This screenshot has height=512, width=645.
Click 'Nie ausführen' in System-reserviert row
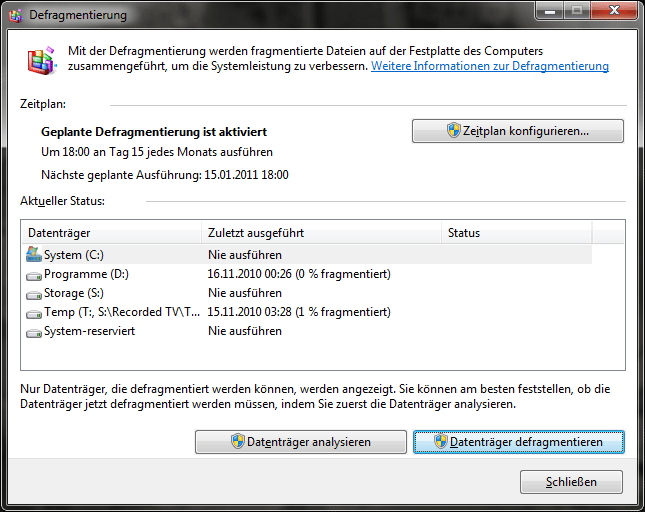245,331
